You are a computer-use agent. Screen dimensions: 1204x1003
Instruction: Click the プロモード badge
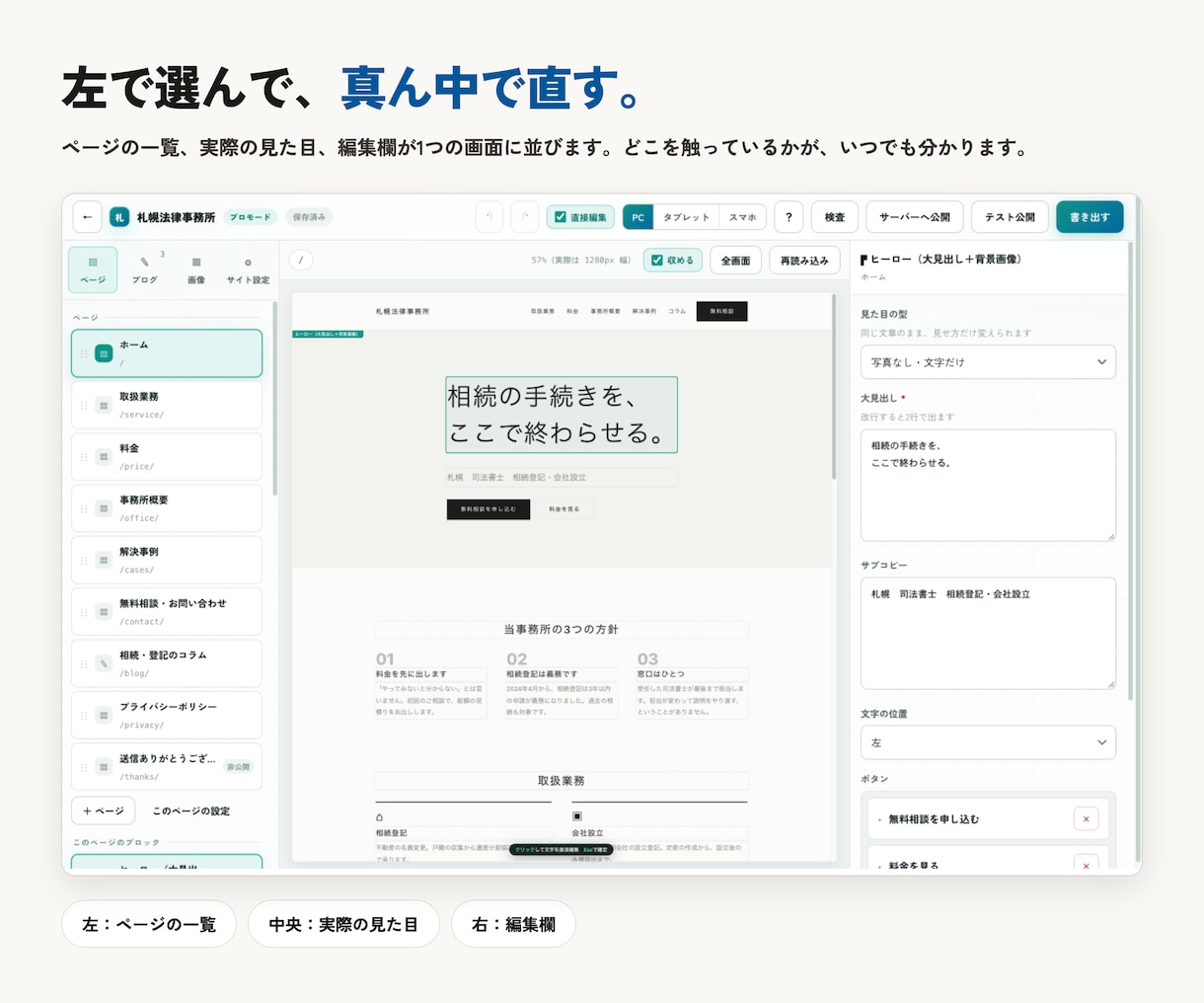coord(250,217)
